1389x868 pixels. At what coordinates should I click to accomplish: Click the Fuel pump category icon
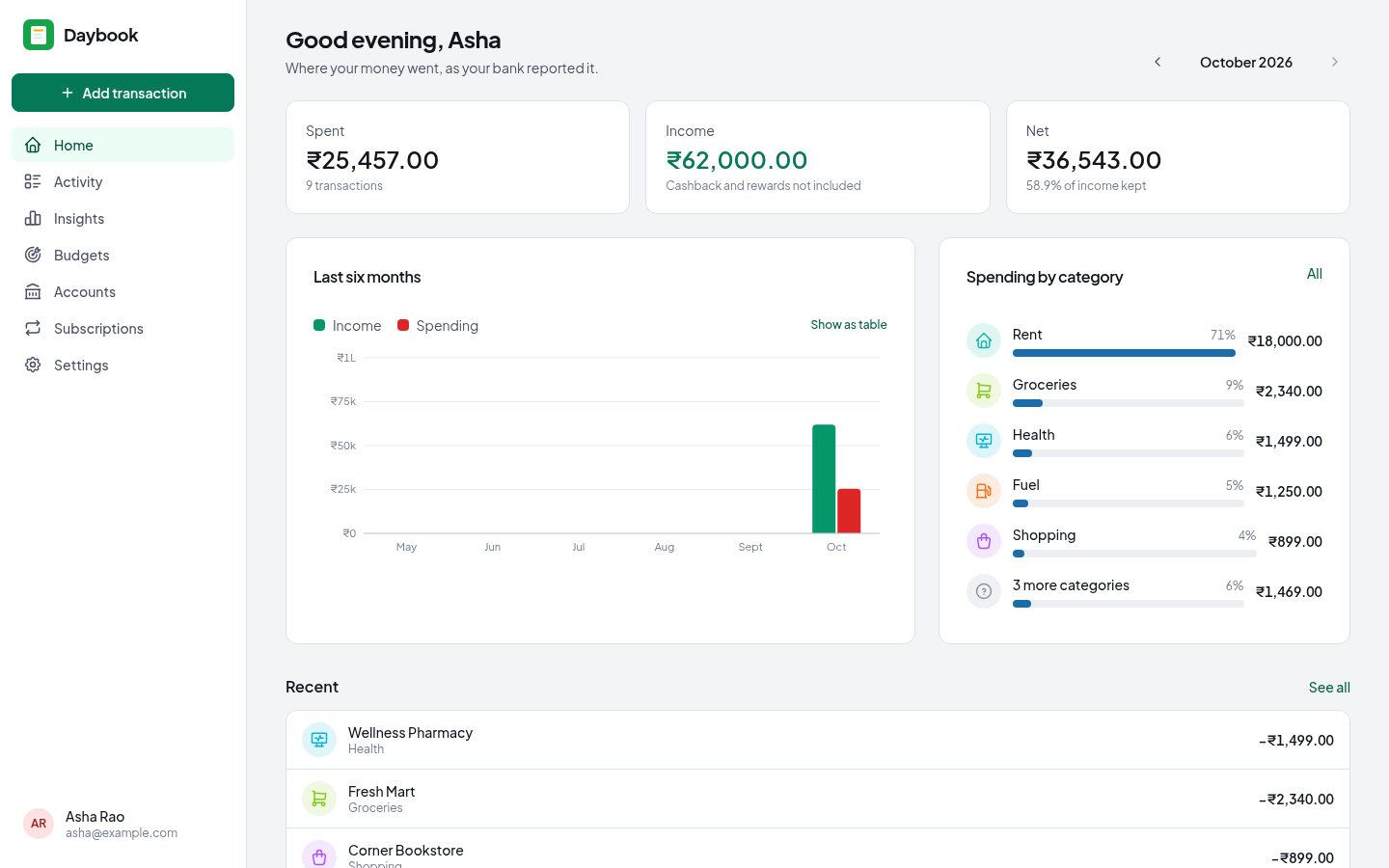coord(984,491)
